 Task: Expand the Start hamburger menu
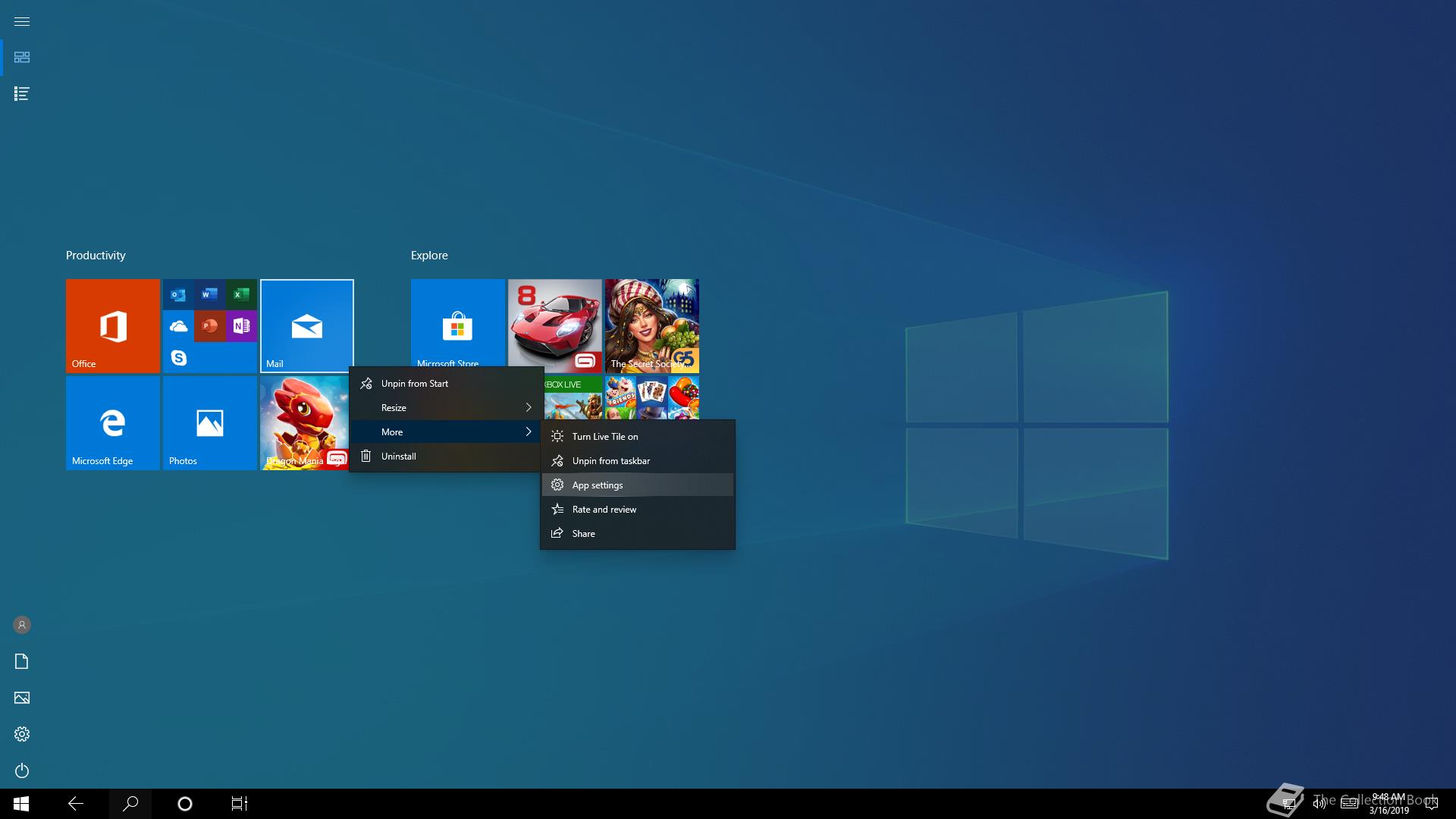[22, 21]
